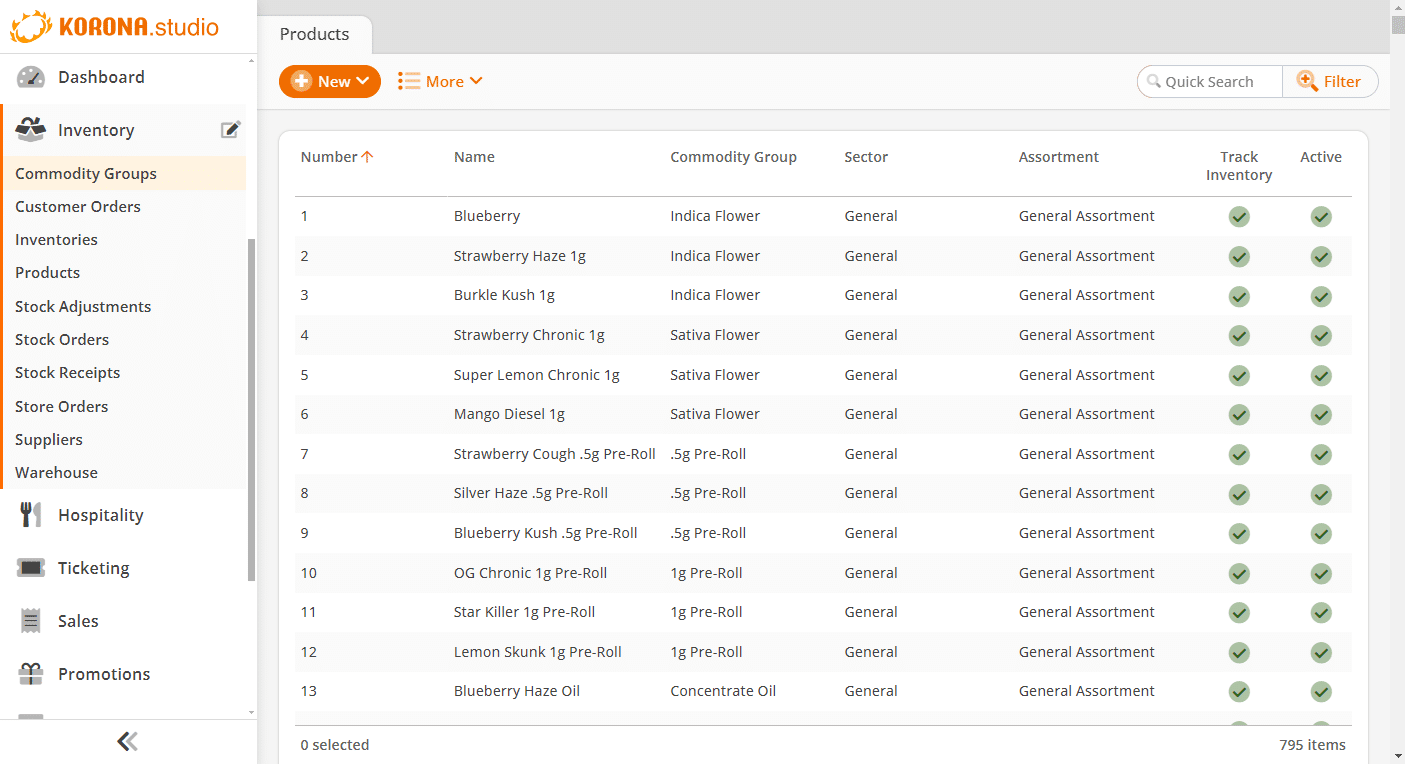Open Inventories in the sidebar
This screenshot has height=764, width=1405.
tap(56, 239)
